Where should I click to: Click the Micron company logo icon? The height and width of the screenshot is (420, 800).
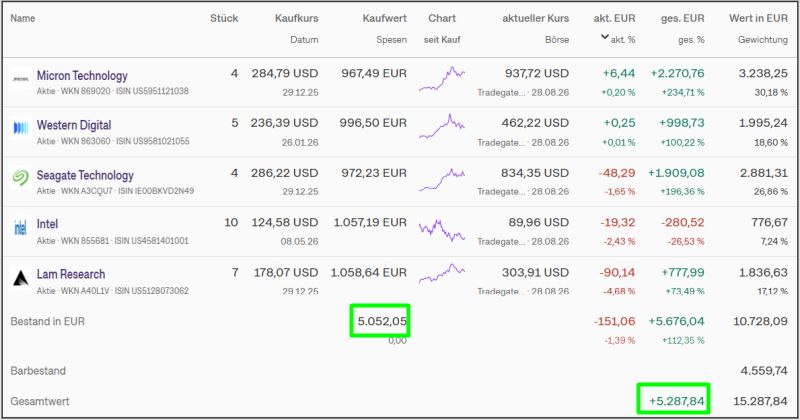coord(20,79)
